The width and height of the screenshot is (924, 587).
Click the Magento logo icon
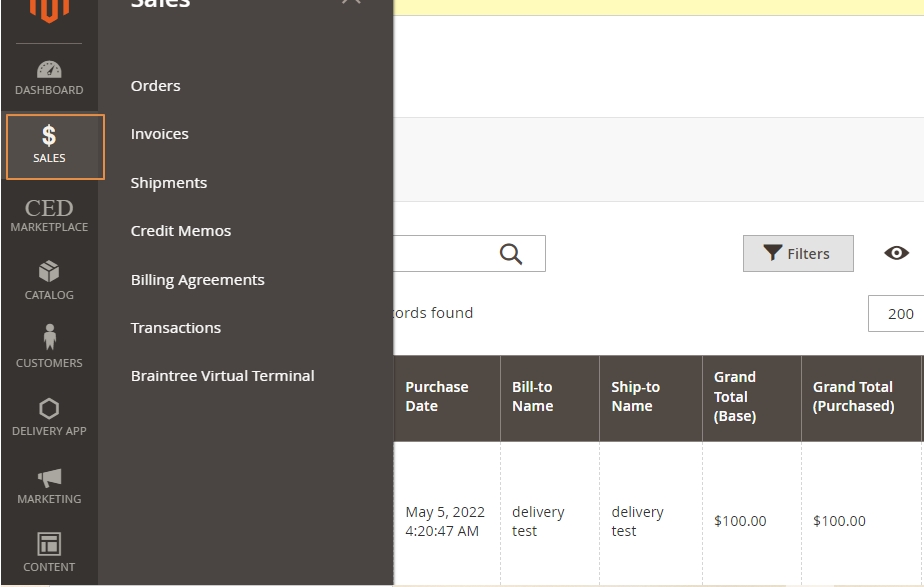49,10
